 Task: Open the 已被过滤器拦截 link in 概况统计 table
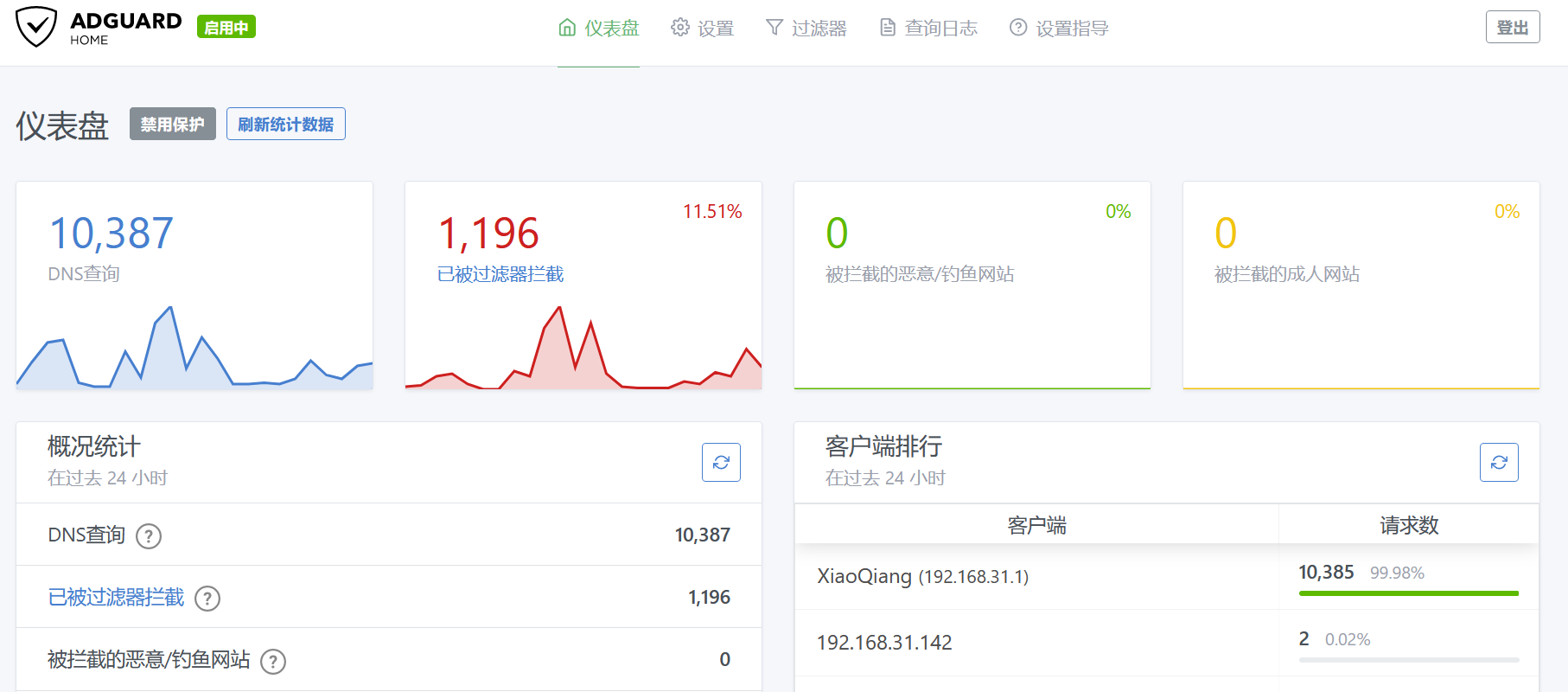click(x=116, y=598)
